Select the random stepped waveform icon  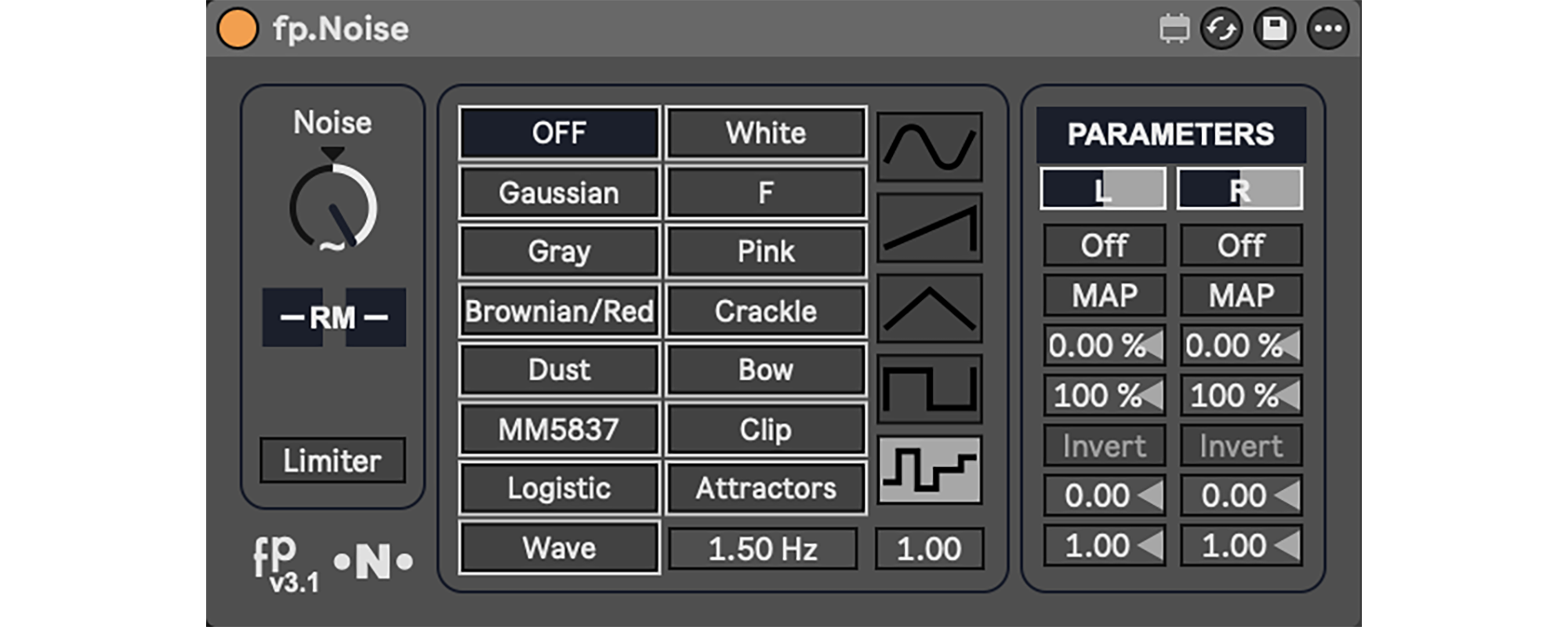(x=929, y=470)
